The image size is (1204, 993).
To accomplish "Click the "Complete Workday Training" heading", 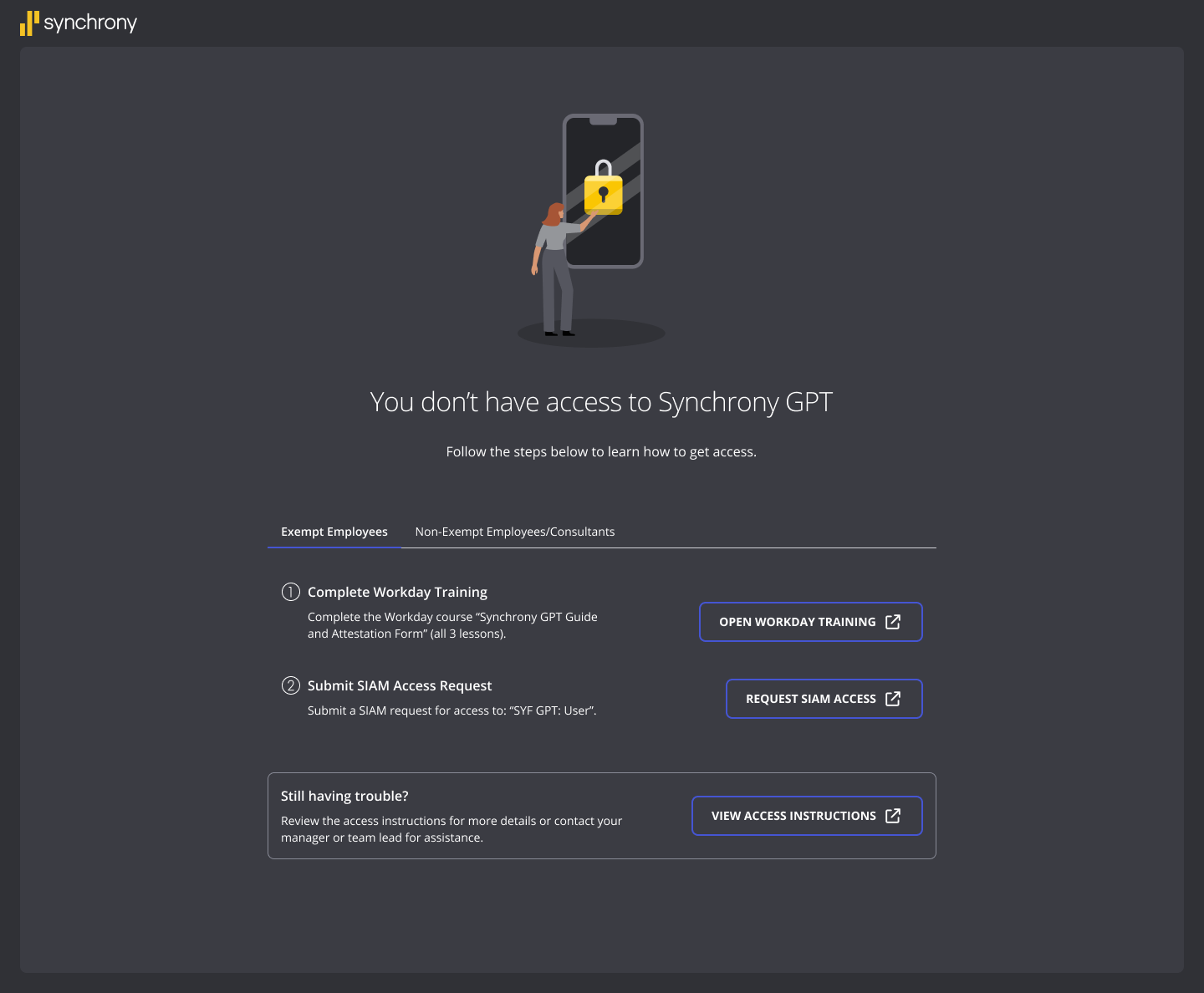I will [x=397, y=592].
